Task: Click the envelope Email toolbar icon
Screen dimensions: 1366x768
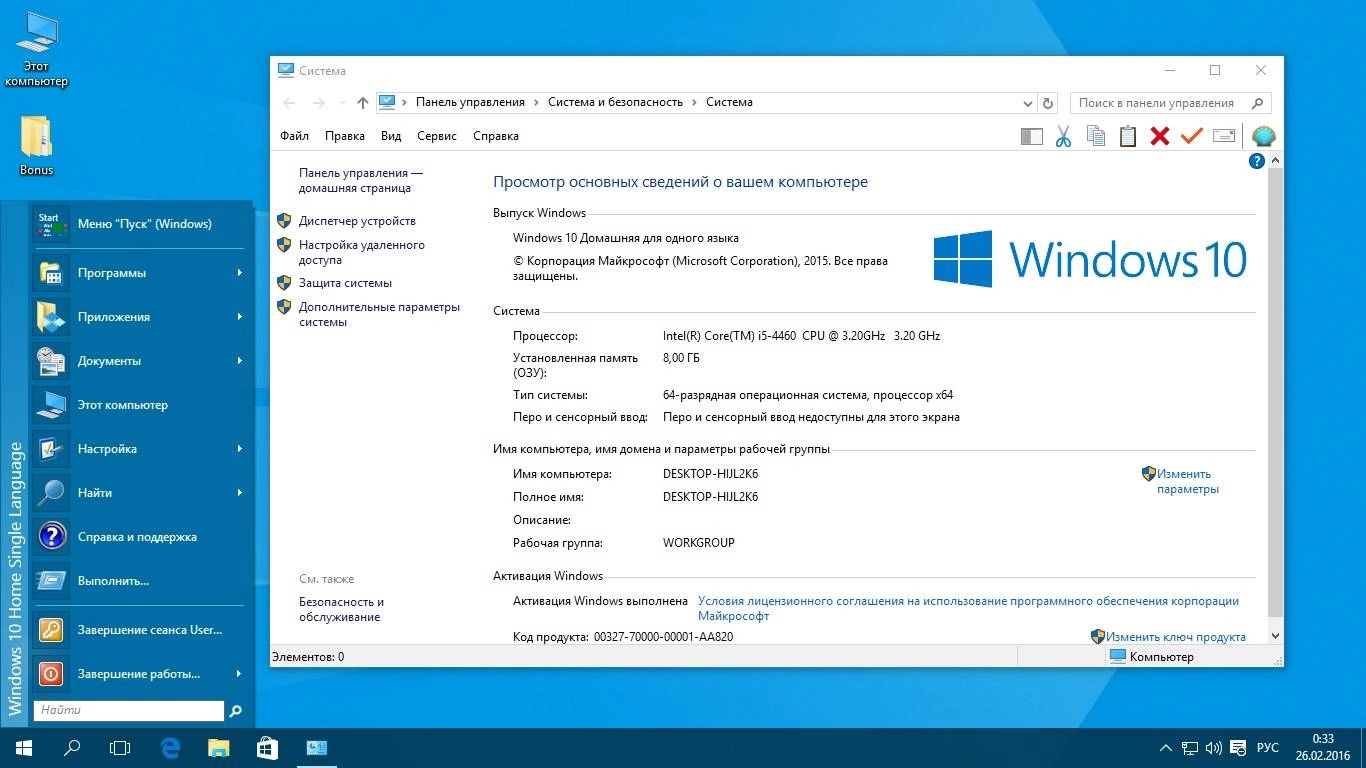Action: click(x=1224, y=136)
